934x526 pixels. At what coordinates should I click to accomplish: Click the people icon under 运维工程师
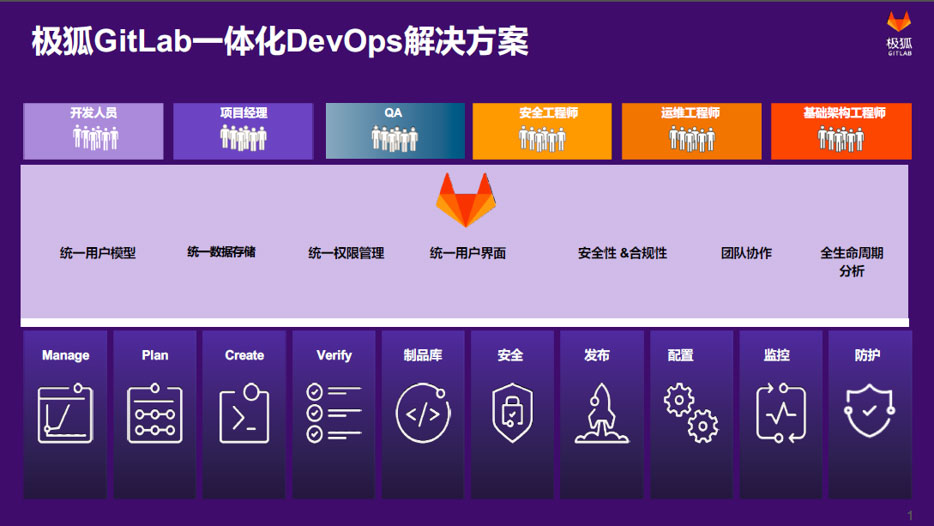coord(692,139)
